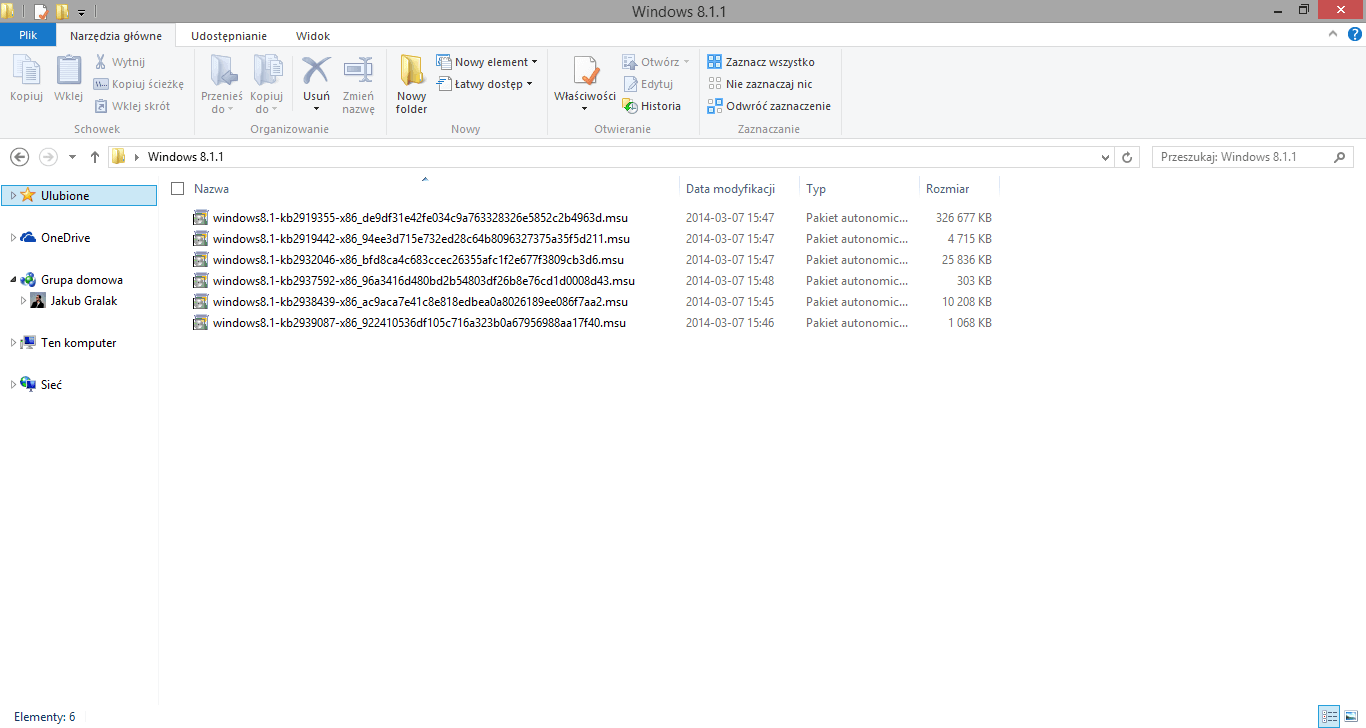Click the Usuń red X icon
Image resolution: width=1366 pixels, height=728 pixels.
point(316,71)
